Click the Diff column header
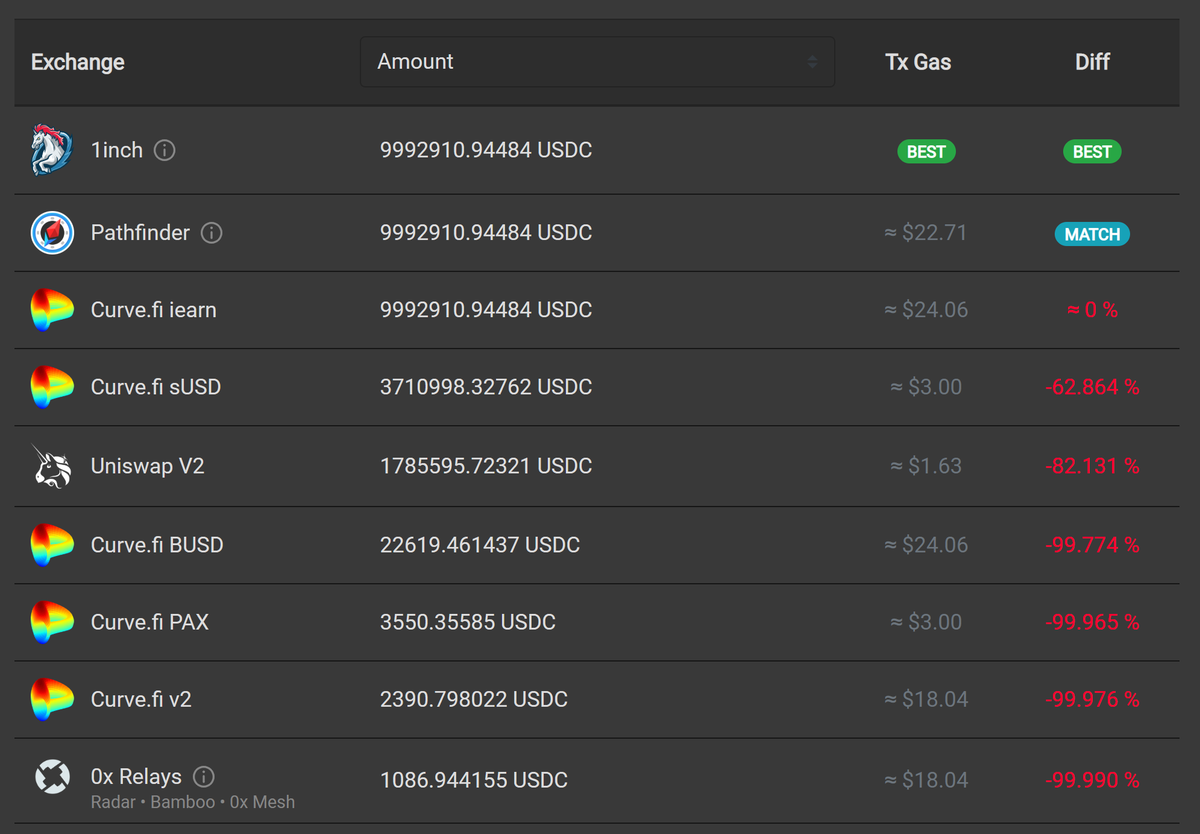The image size is (1200, 834). [x=1092, y=62]
